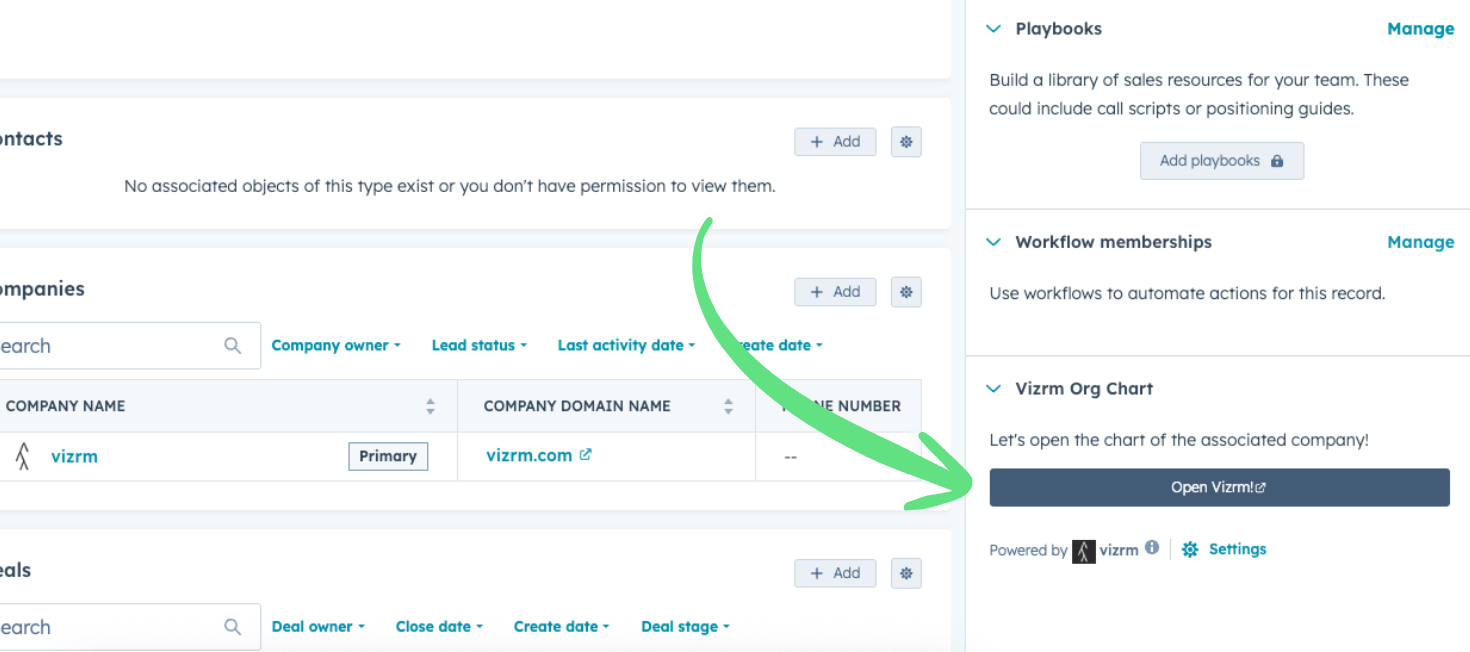Screen dimensions: 1470x652
Task: Open Settings link in Vizrm card
Action: point(1237,549)
